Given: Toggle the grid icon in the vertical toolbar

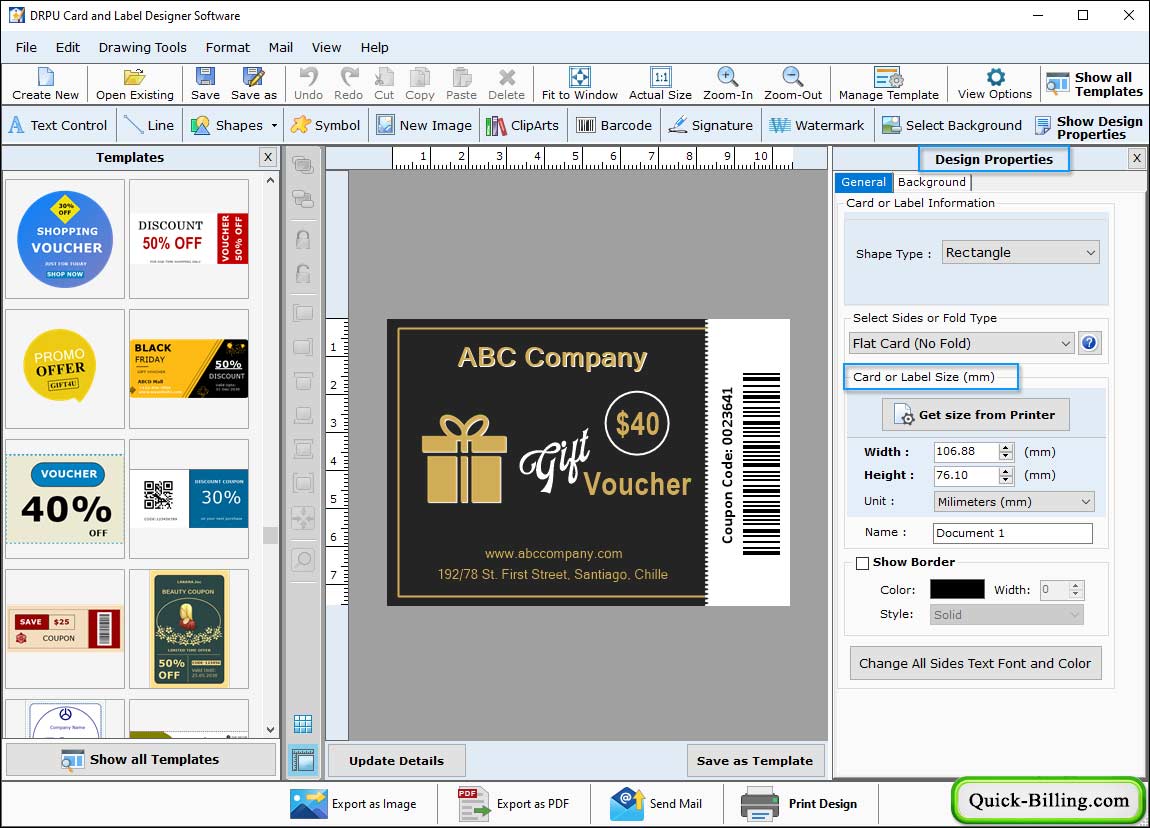Looking at the screenshot, I should (303, 724).
